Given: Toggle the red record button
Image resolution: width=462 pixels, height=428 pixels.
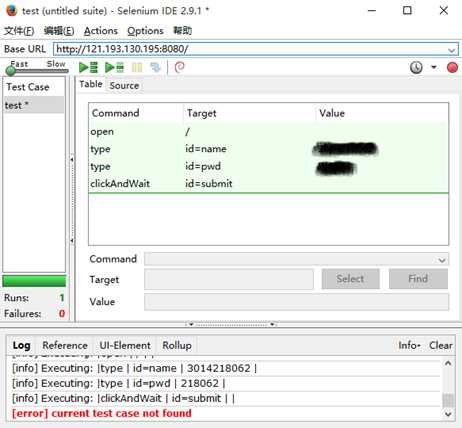Looking at the screenshot, I should [x=452, y=67].
